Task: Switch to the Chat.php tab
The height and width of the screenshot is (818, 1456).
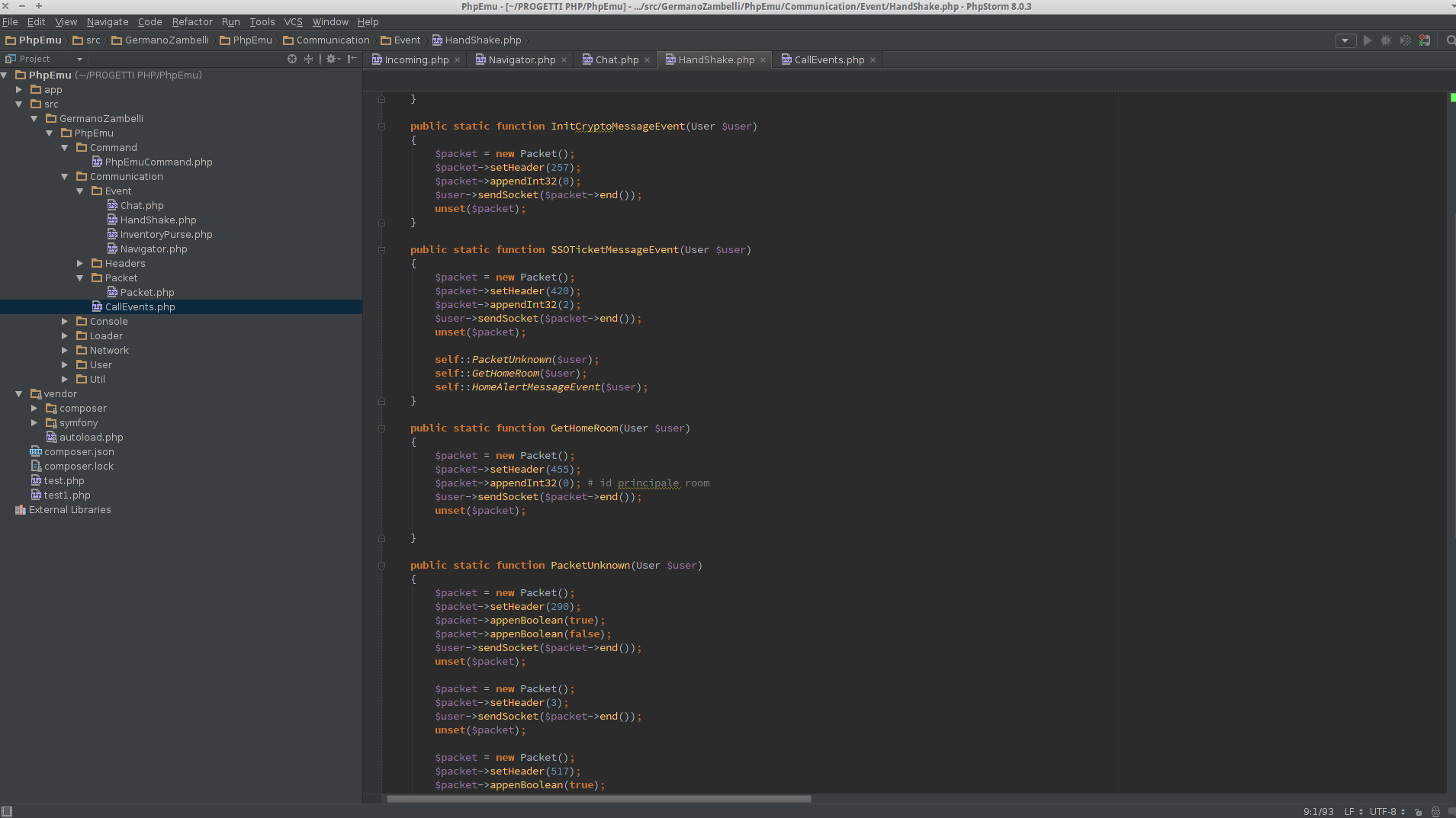Action: click(x=616, y=60)
